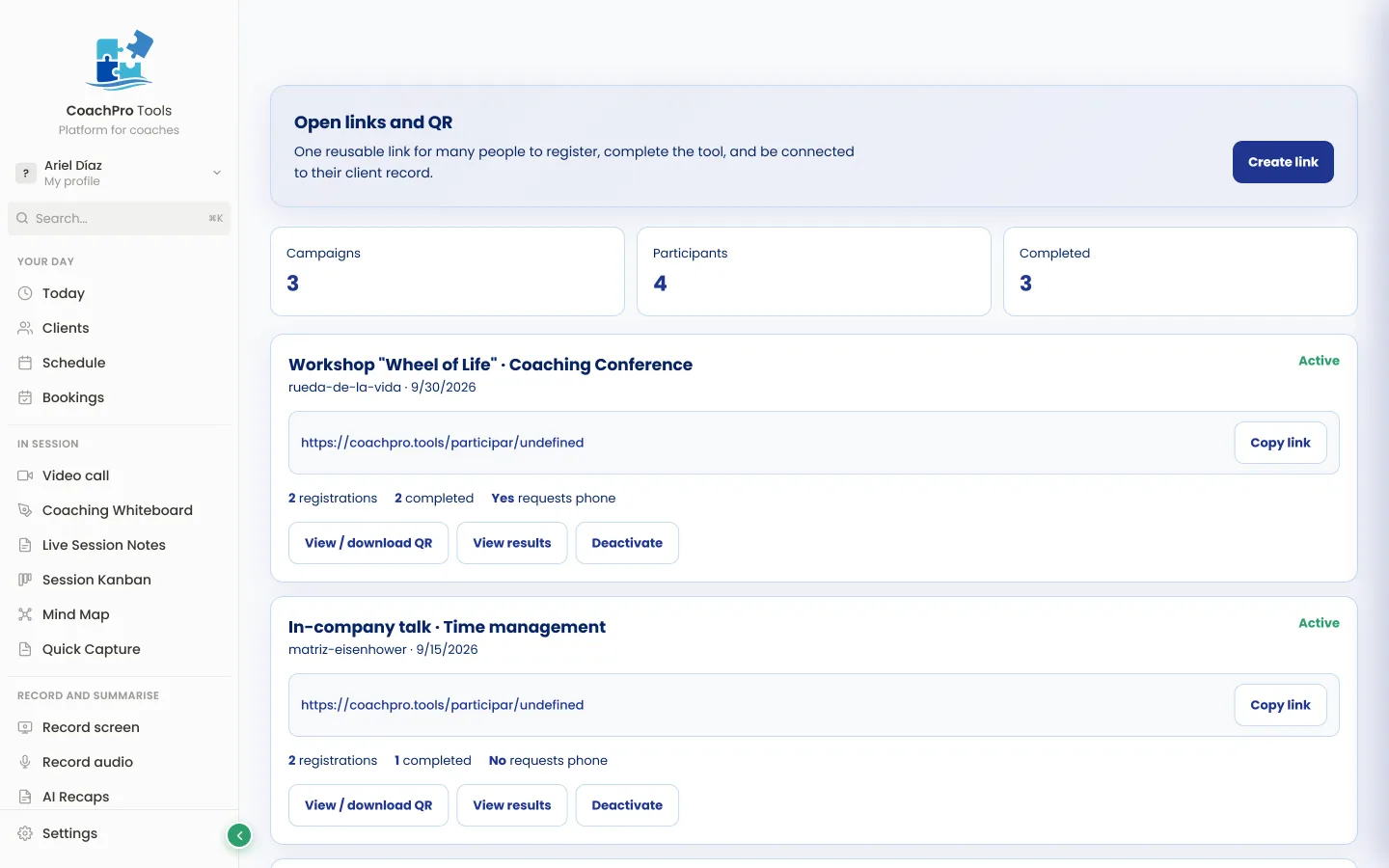Click the "Yes requests phone" text
Viewport: 1389px width, 868px height.
pyautogui.click(x=554, y=499)
